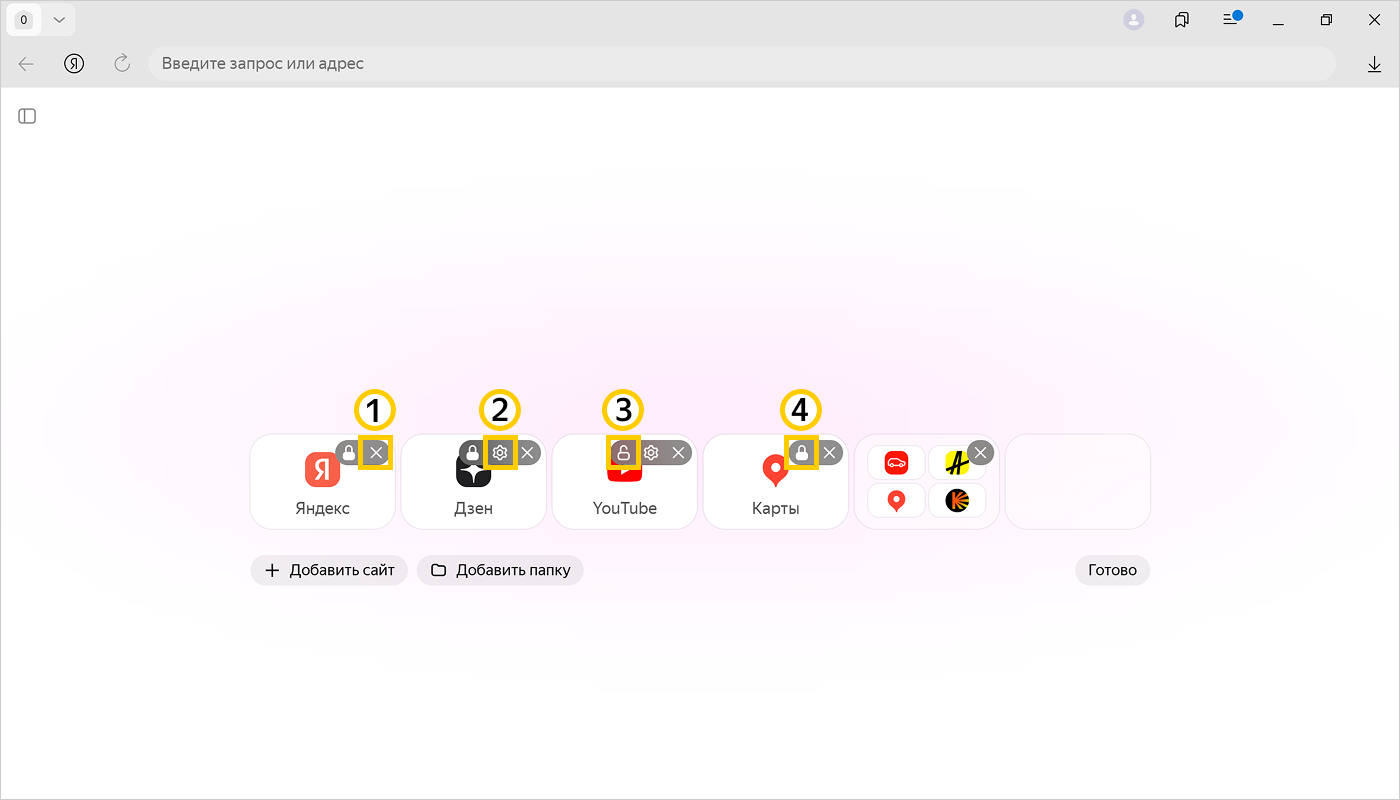1400x800 pixels.
Task: Open the bookmarks collections icon
Action: pyautogui.click(x=1182, y=20)
